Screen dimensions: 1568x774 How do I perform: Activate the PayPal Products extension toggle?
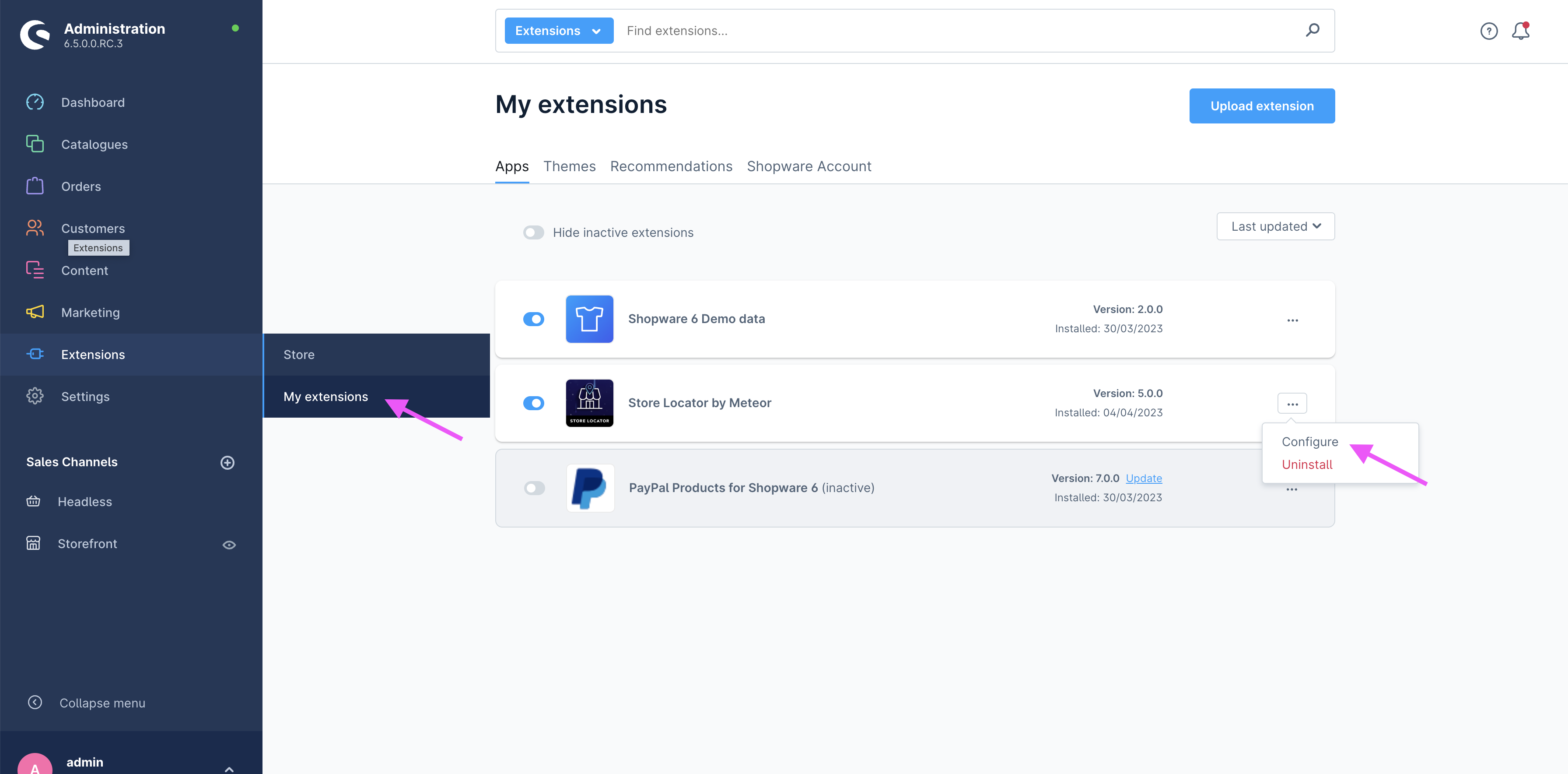(x=534, y=488)
